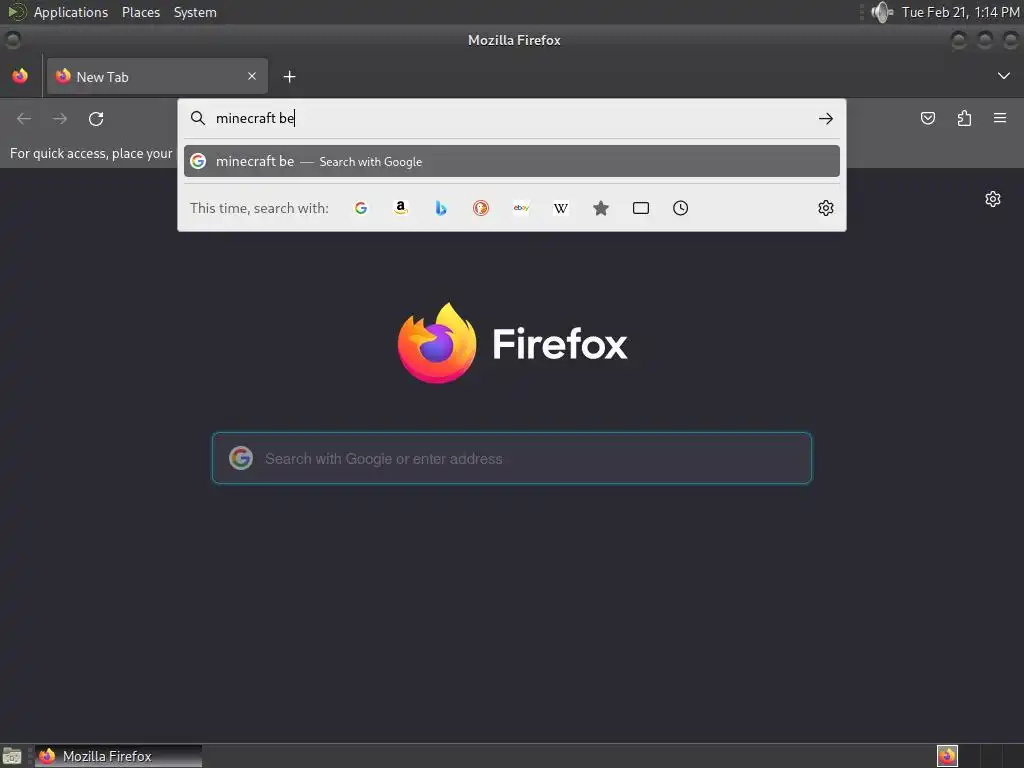Click the window menu button in the title bar
The width and height of the screenshot is (1024, 768).
coord(12,40)
